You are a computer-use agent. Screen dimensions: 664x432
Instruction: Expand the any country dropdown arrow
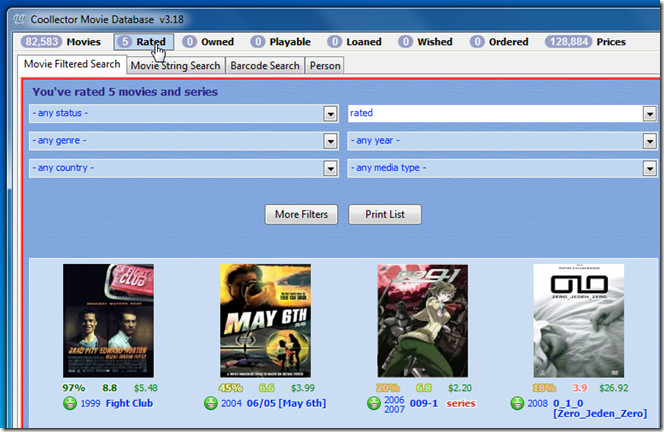coord(330,169)
